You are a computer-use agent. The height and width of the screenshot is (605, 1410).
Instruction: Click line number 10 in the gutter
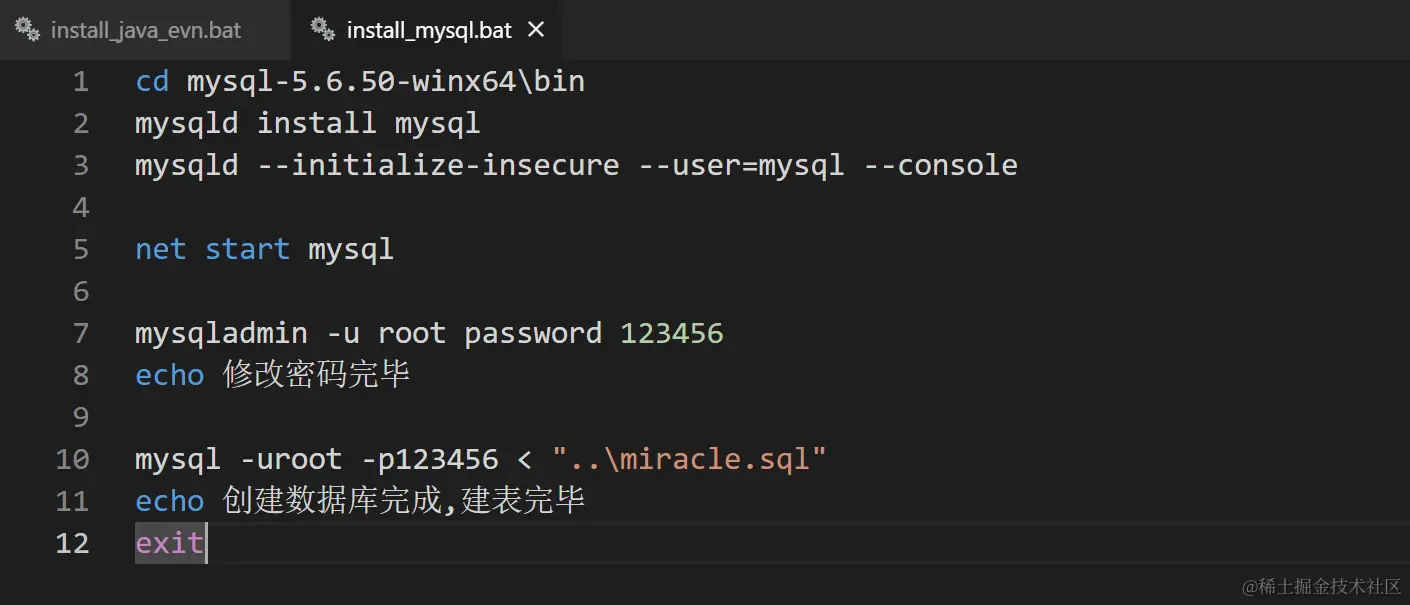(72, 459)
